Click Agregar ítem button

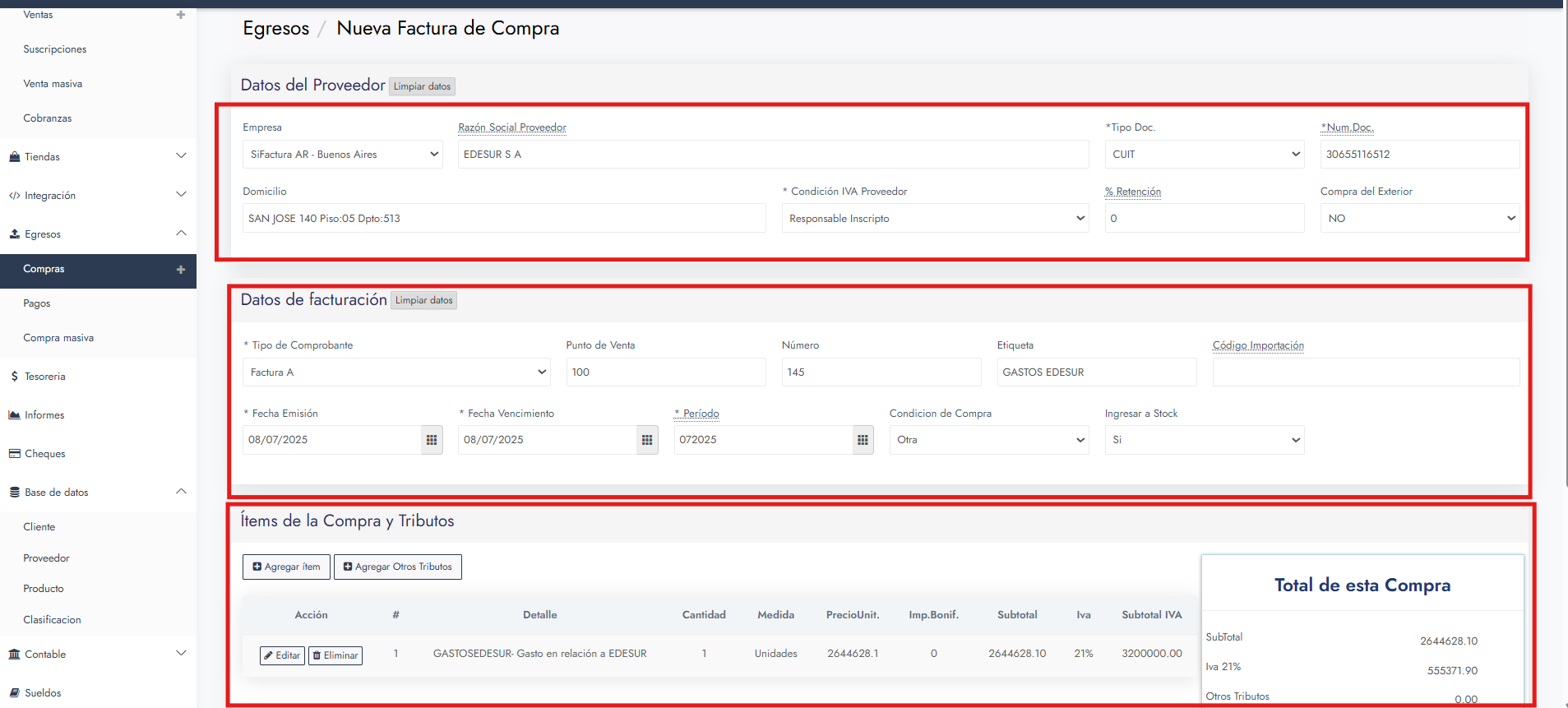pos(286,567)
